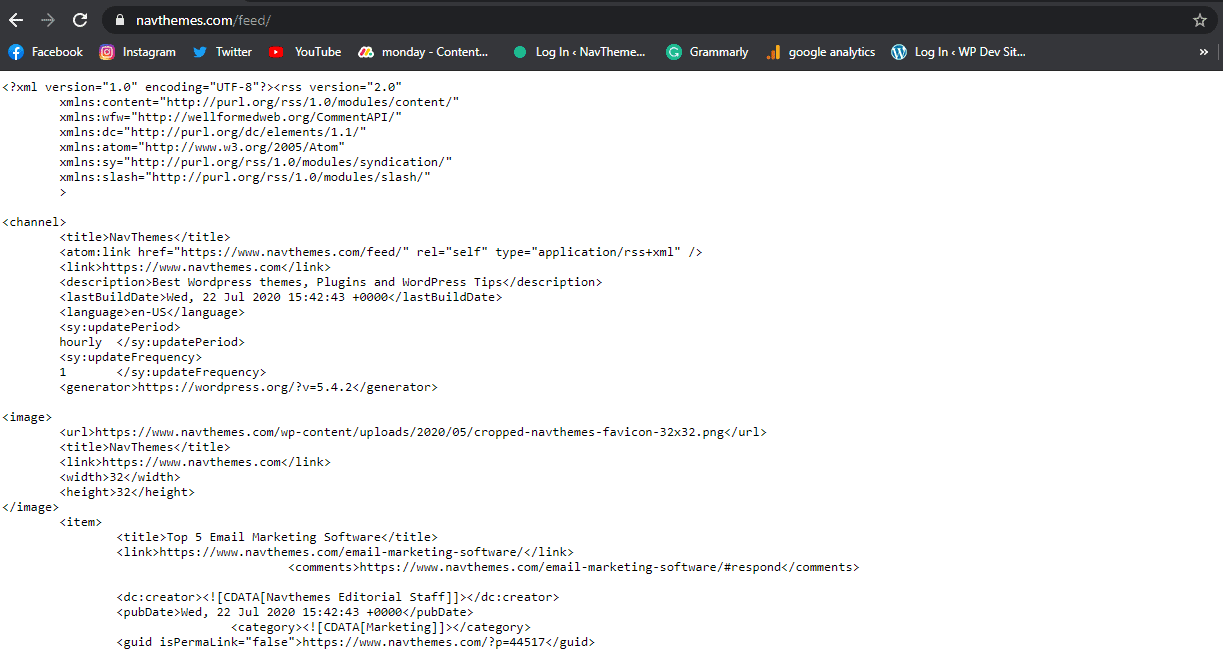The width and height of the screenshot is (1223, 661).
Task: Click the opening image tag
Action: 27,417
